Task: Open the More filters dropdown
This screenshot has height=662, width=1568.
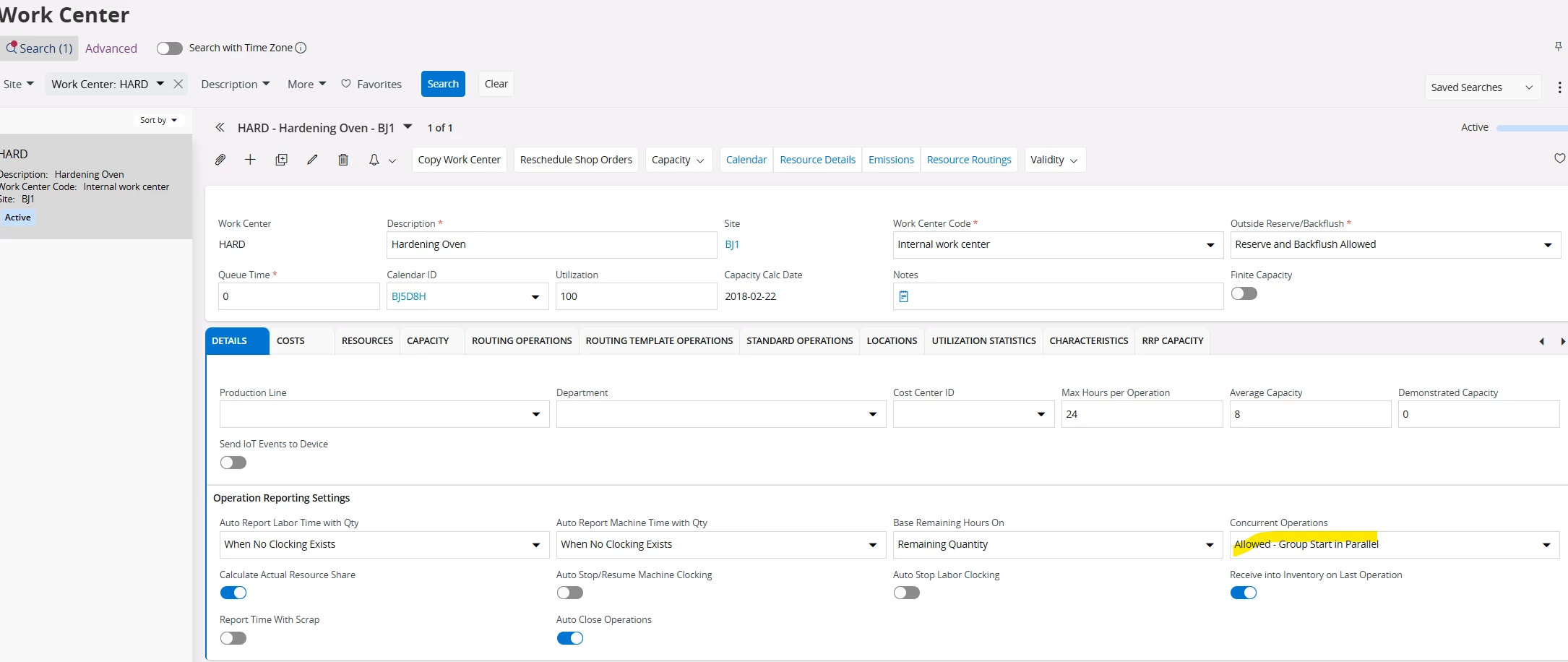Action: [x=306, y=84]
